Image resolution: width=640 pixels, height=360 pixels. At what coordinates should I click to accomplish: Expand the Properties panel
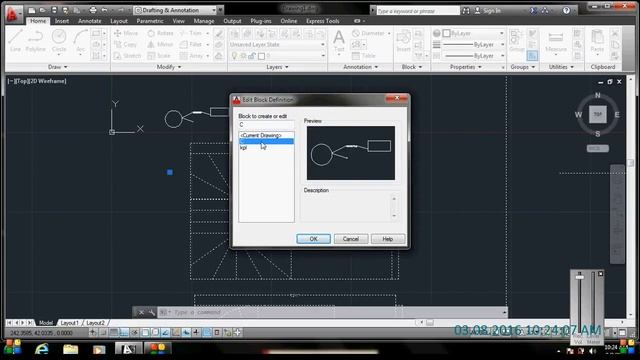click(466, 67)
